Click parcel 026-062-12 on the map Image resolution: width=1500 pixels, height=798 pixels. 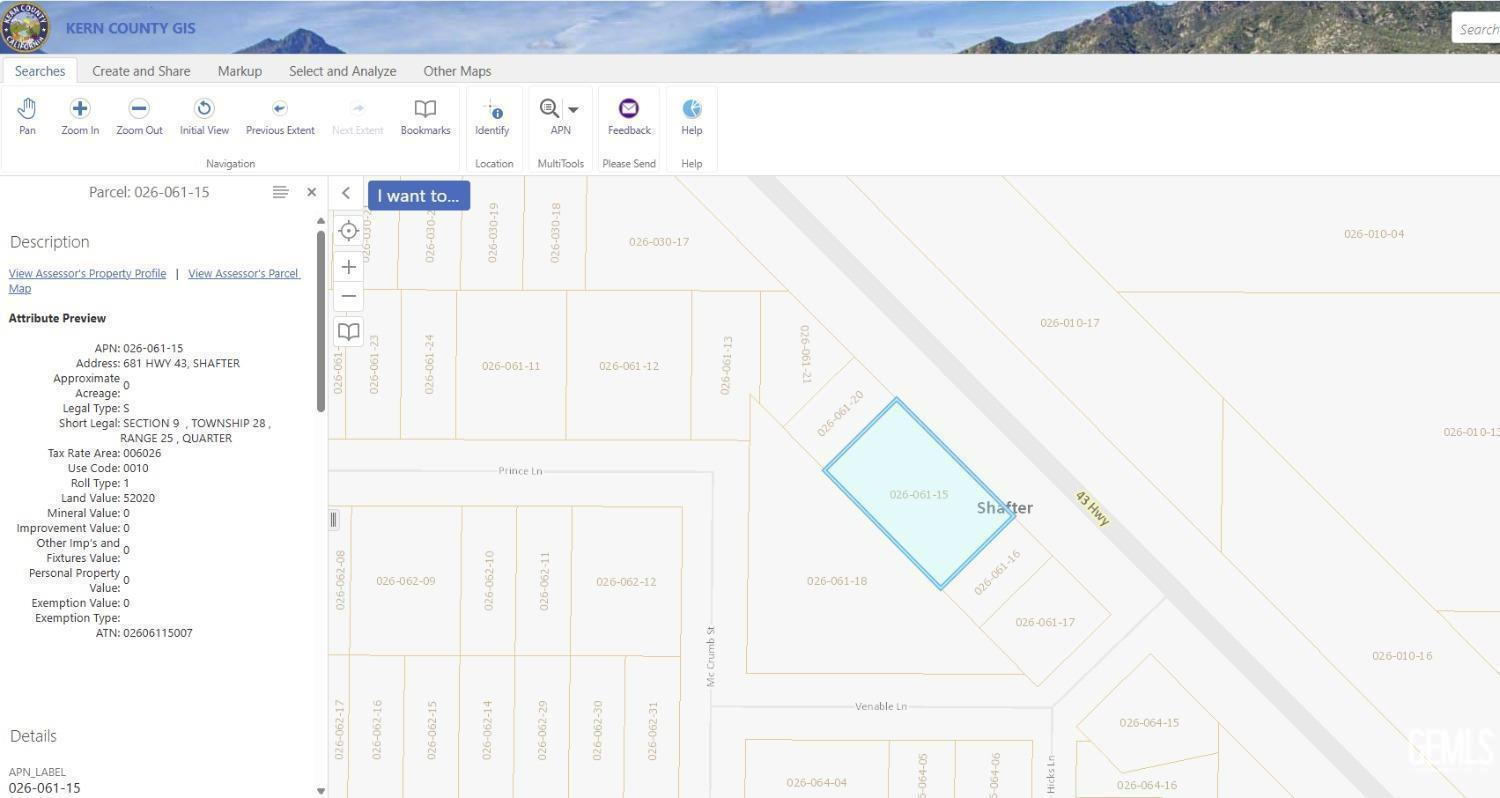tap(626, 582)
